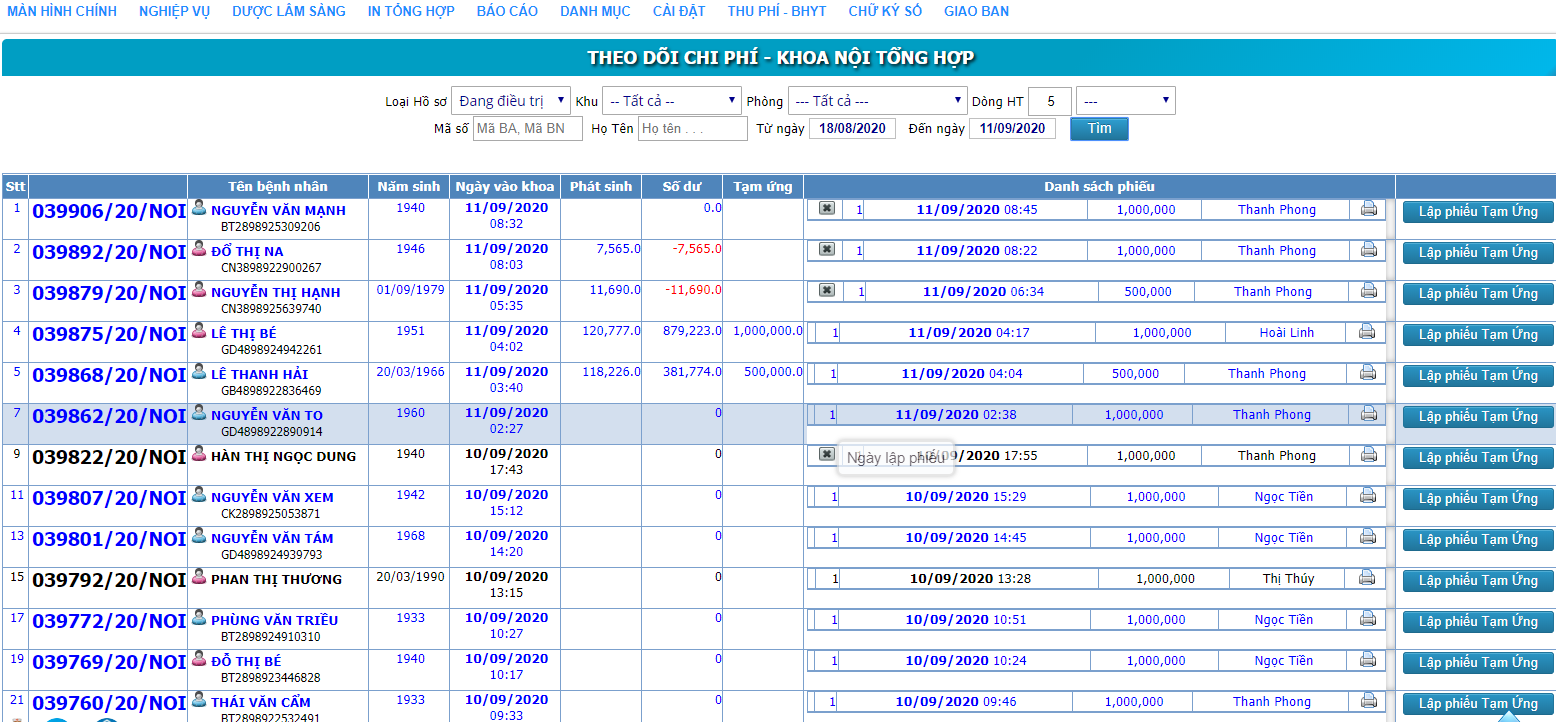The image size is (1556, 722).
Task: Click the Họ Tên input field
Action: coord(692,129)
